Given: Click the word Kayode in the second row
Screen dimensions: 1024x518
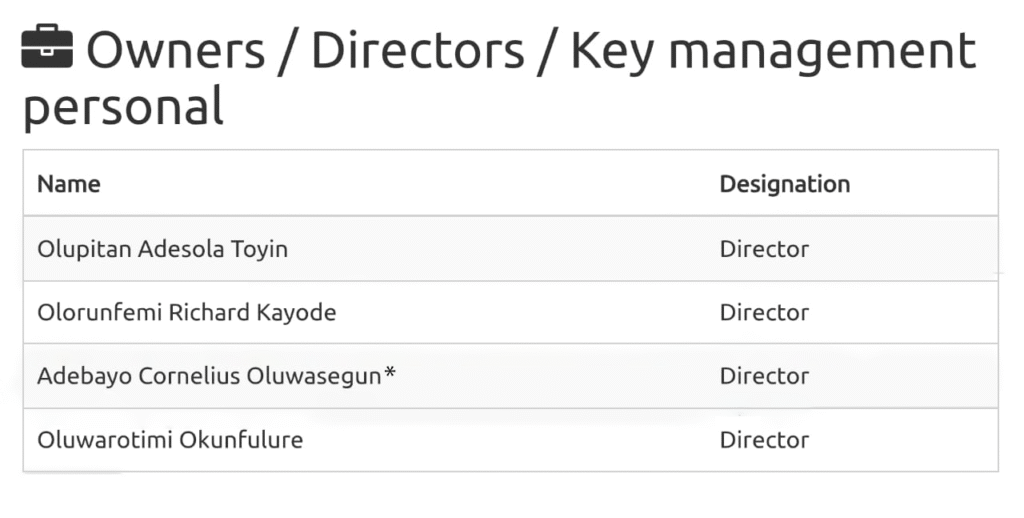Looking at the screenshot, I should (x=296, y=312).
